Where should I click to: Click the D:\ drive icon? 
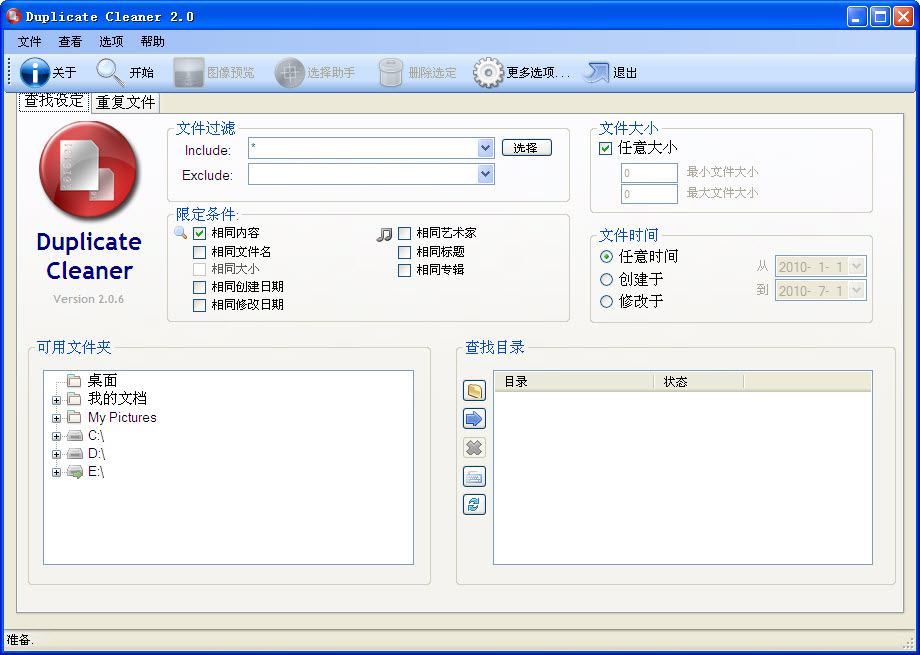click(75, 454)
